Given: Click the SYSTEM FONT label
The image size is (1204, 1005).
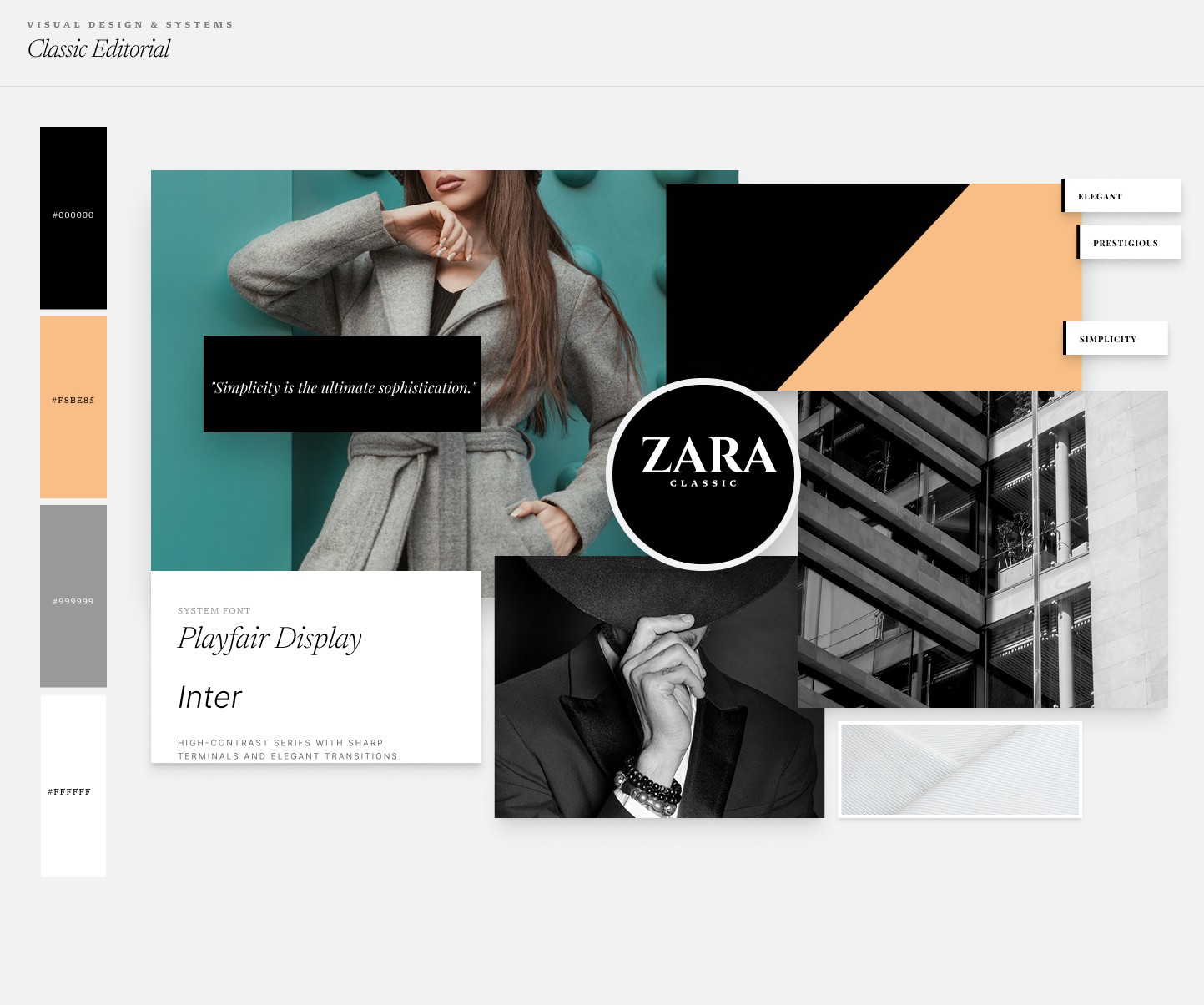Looking at the screenshot, I should click(214, 610).
